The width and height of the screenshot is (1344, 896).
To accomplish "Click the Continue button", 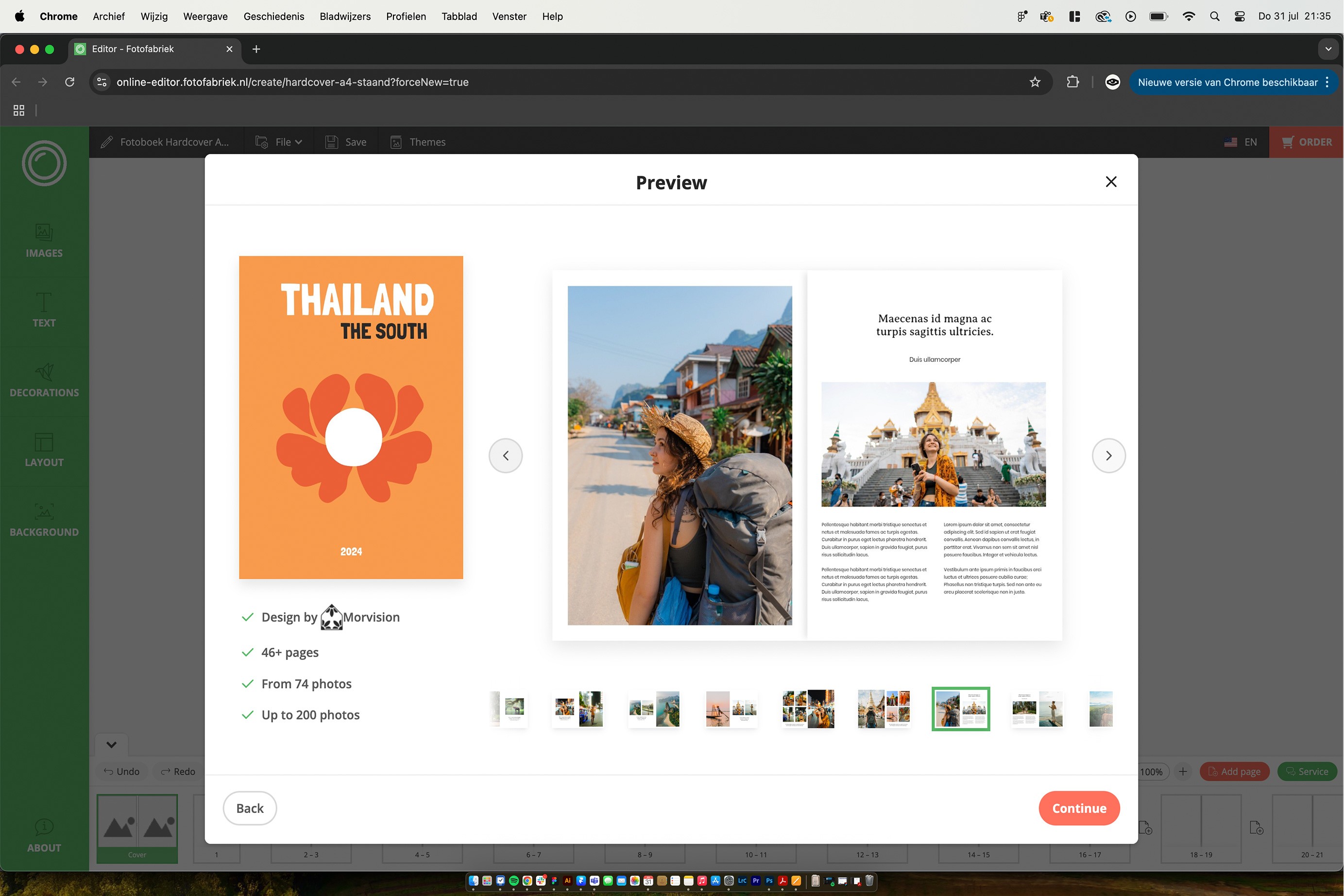I will click(1078, 808).
